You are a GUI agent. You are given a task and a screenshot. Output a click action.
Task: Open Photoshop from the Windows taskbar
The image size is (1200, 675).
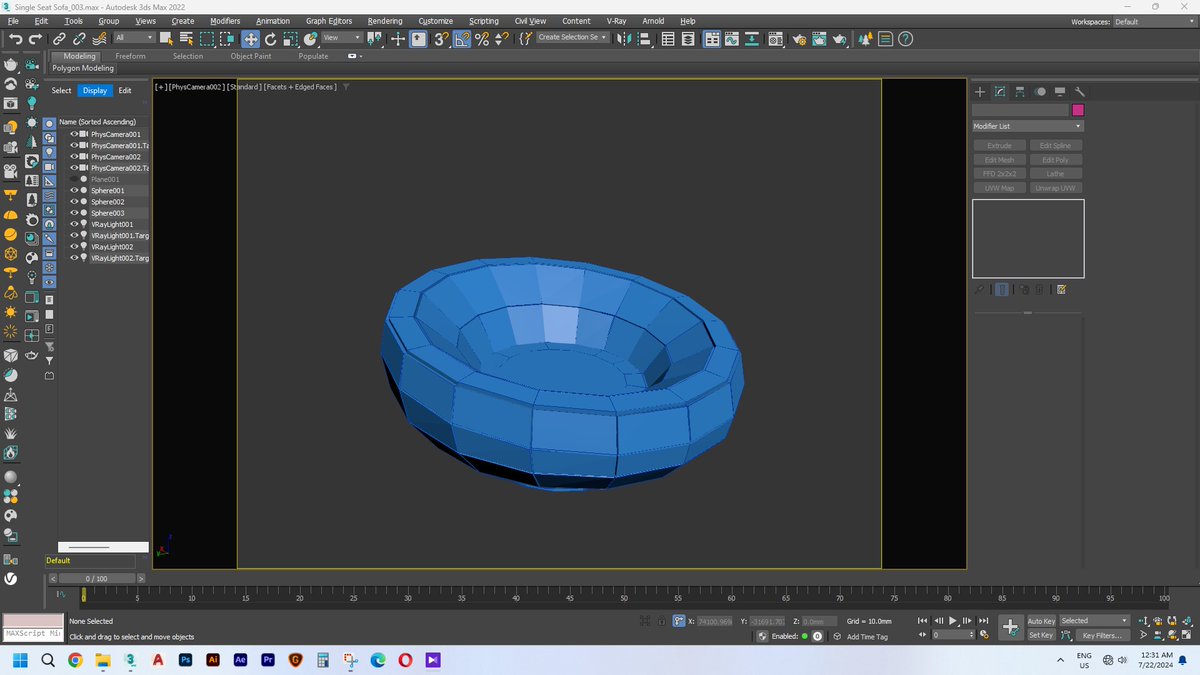tap(185, 660)
